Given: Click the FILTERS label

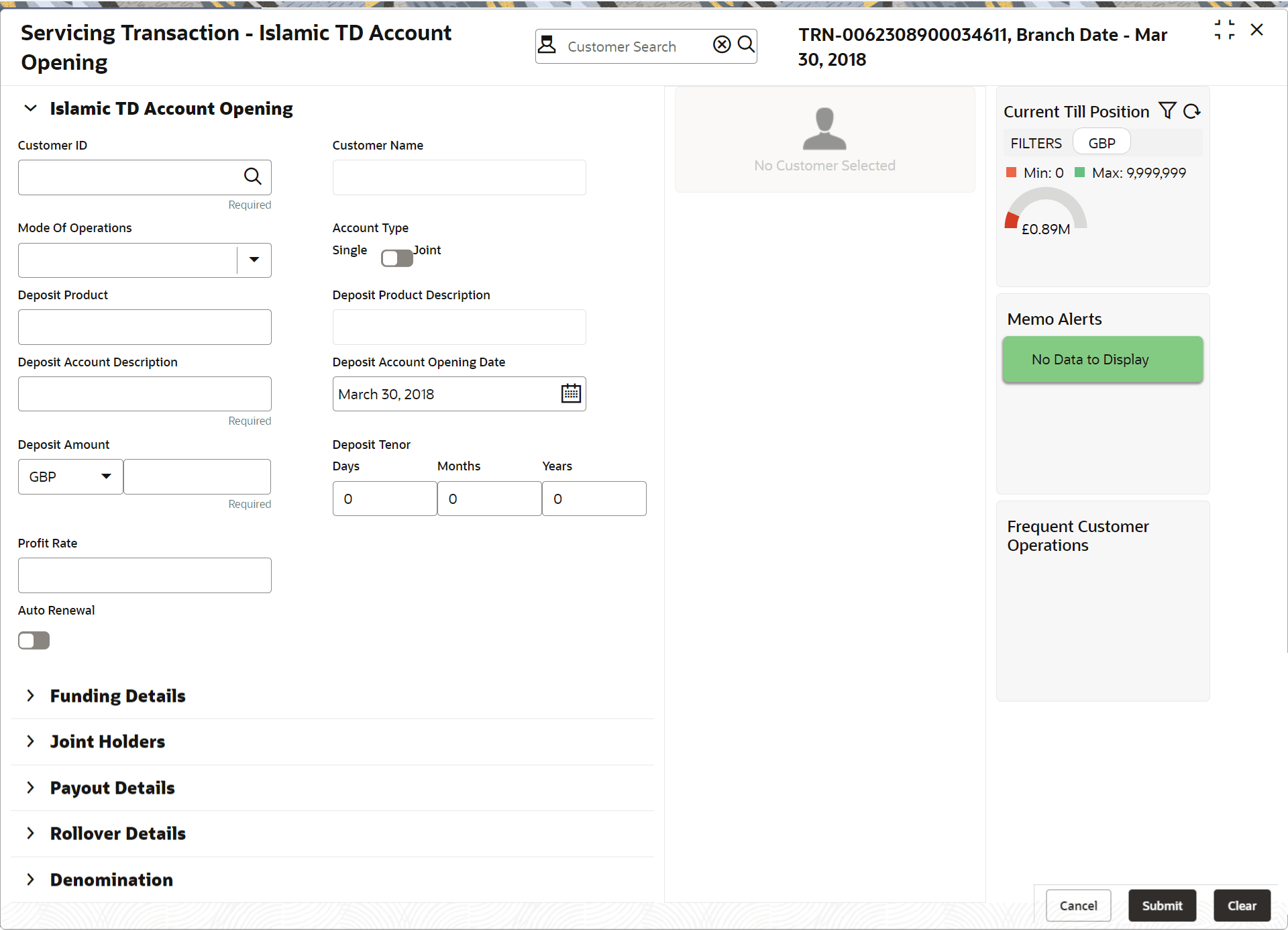Looking at the screenshot, I should point(1036,143).
